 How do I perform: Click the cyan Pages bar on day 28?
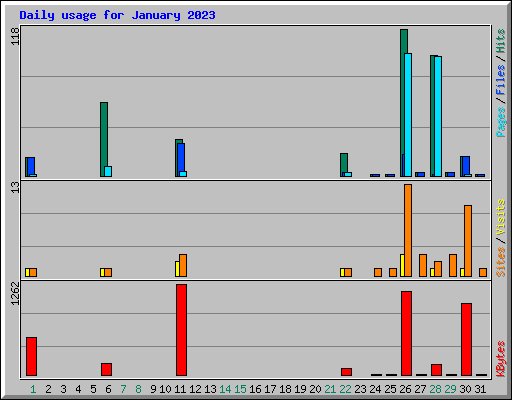pos(438,116)
